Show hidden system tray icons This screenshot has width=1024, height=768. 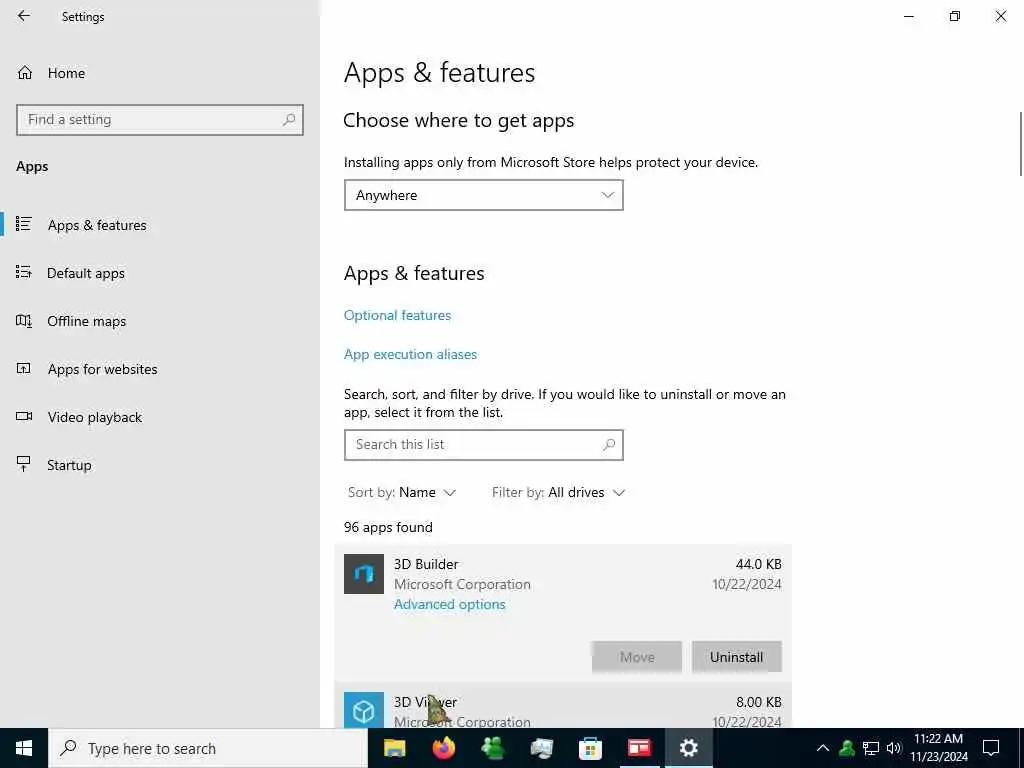click(823, 748)
